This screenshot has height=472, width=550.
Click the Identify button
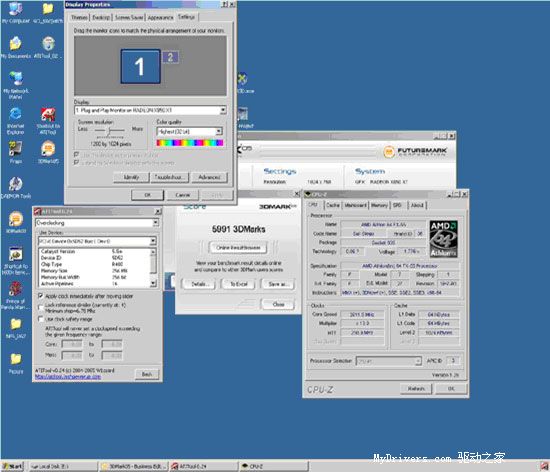[x=132, y=177]
